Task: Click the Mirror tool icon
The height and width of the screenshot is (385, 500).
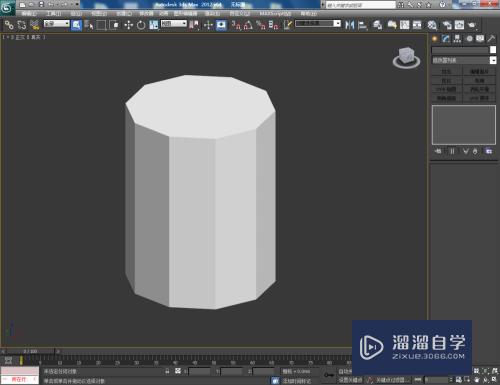Action: coord(349,25)
